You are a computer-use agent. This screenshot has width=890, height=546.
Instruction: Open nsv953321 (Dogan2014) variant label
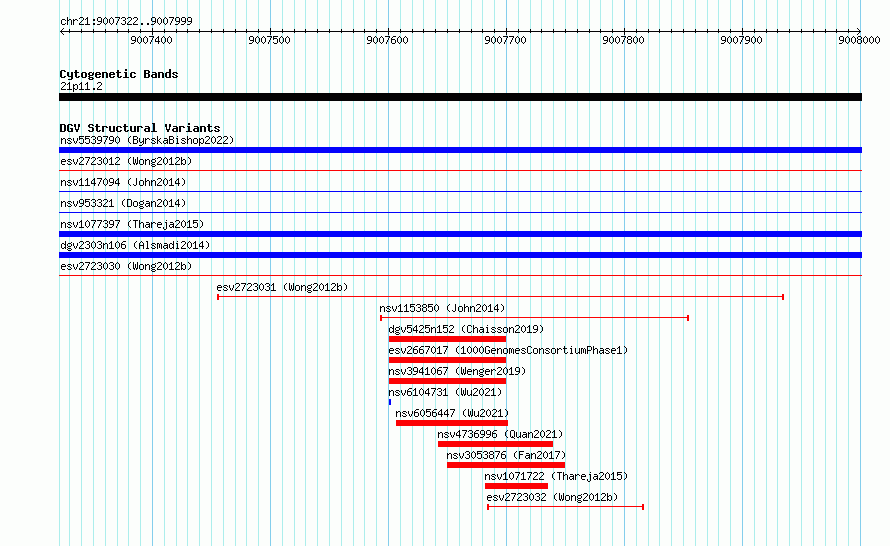point(123,203)
